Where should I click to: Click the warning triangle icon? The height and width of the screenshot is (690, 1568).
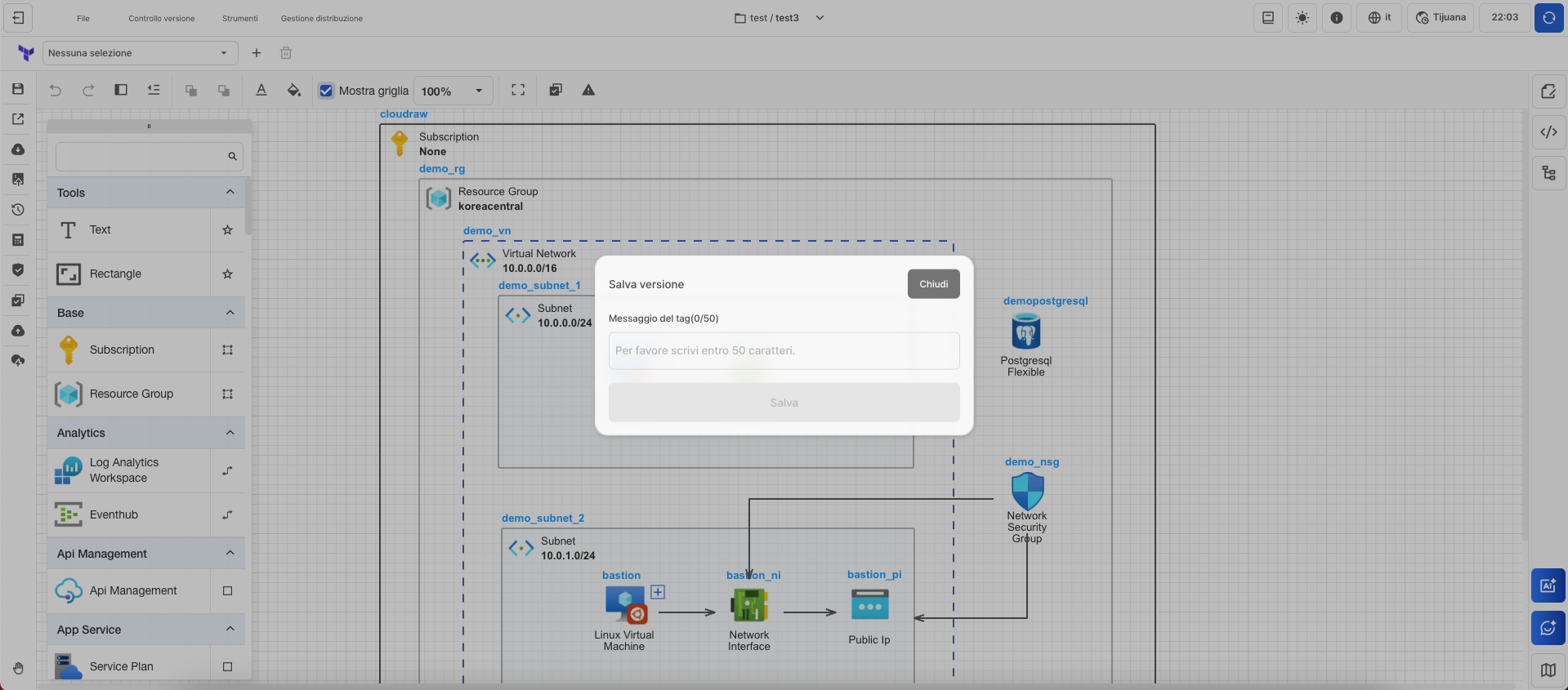tap(588, 91)
